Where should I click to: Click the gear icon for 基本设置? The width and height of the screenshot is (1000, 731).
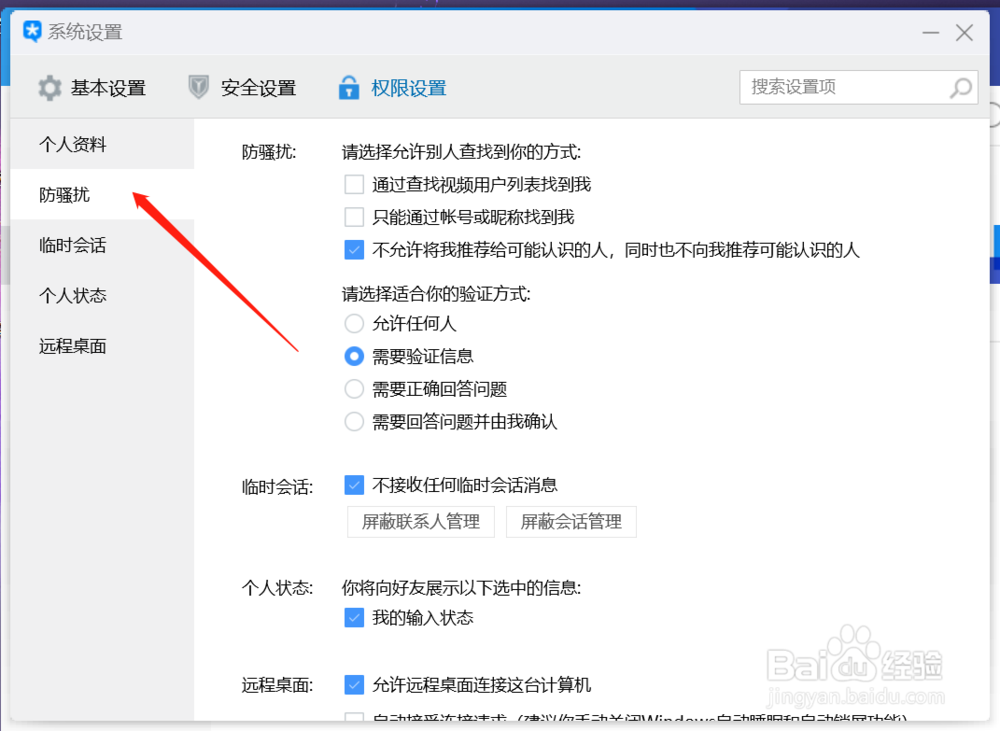(49, 88)
